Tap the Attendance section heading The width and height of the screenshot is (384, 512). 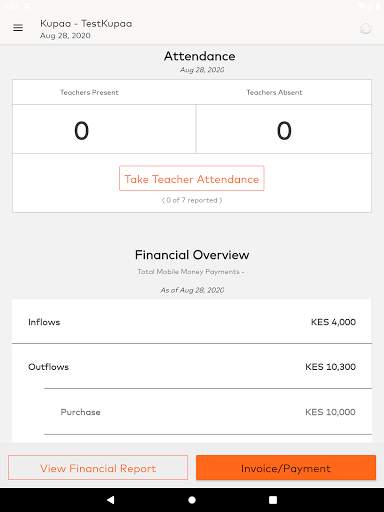[199, 56]
